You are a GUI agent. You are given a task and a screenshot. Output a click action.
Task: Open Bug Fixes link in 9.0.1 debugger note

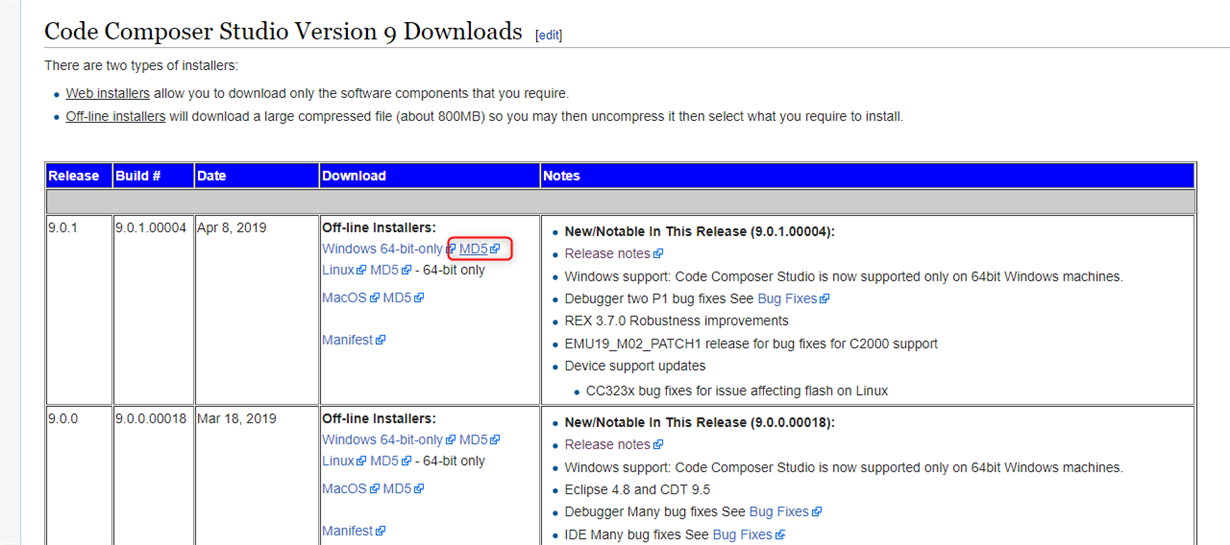pyautogui.click(x=787, y=298)
